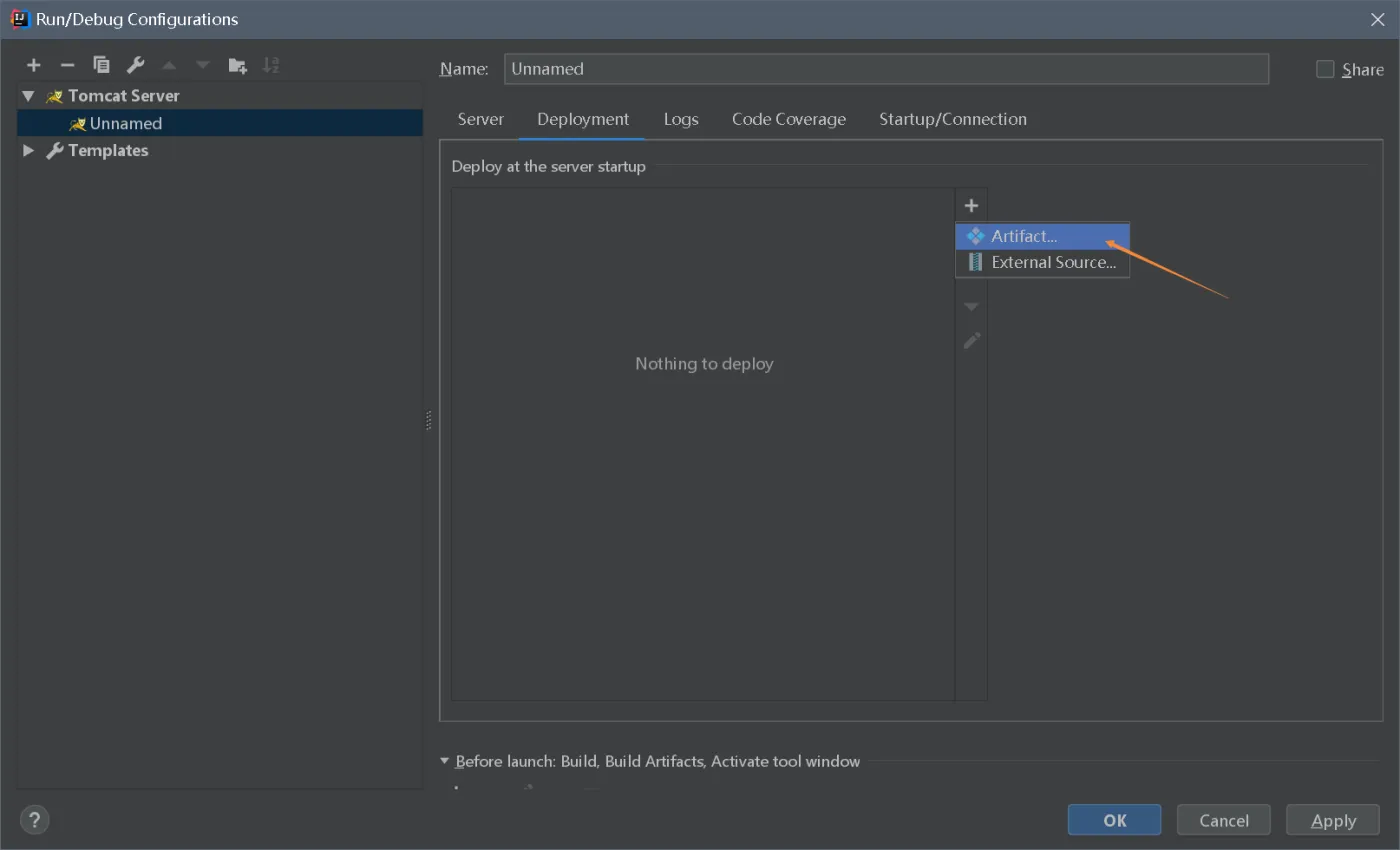Switch to the Deployment tab

583,119
